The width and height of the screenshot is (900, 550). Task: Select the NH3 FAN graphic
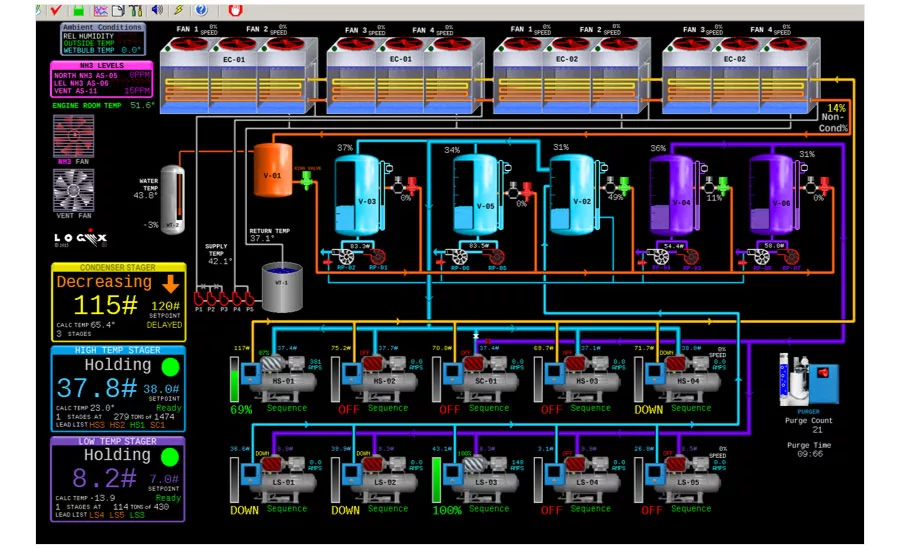[73, 136]
